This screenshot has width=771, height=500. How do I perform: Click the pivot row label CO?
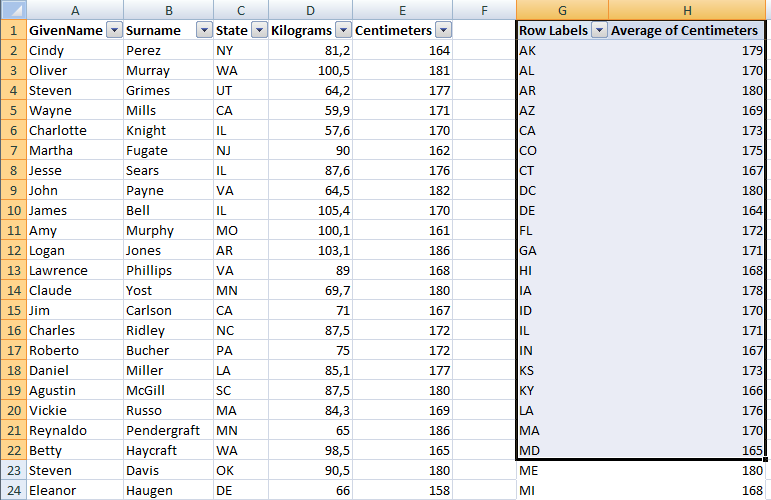(x=563, y=150)
